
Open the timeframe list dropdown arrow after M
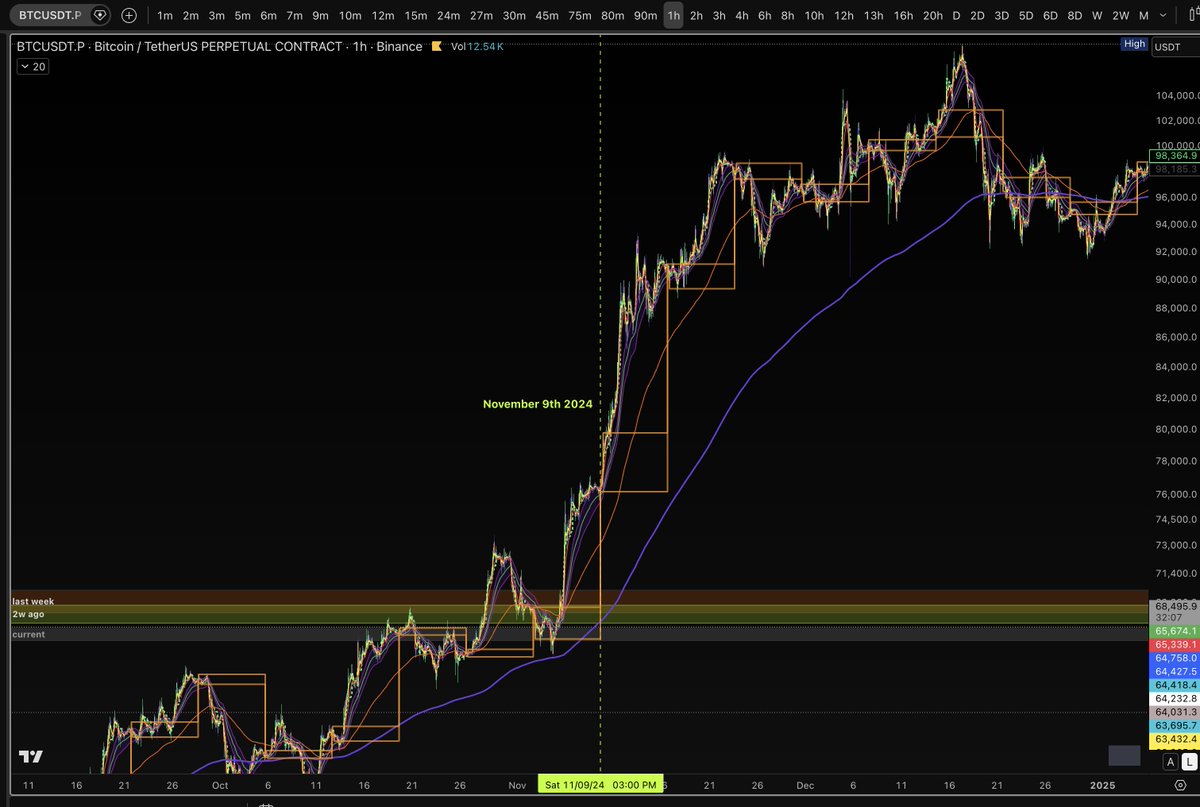[1163, 16]
